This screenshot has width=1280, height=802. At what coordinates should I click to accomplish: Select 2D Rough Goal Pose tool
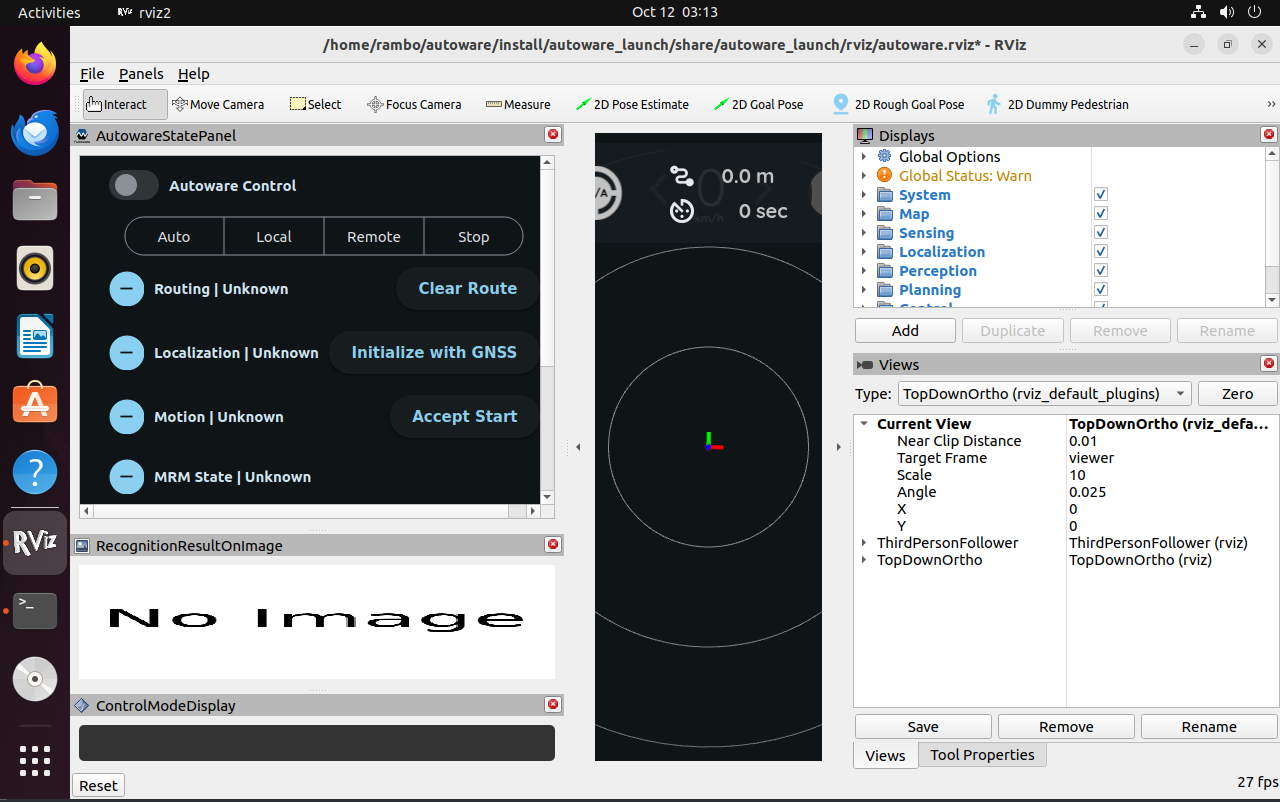(x=898, y=104)
